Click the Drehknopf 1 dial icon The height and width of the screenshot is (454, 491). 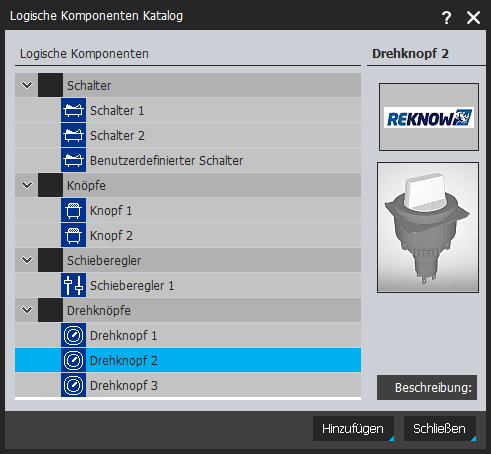73,335
